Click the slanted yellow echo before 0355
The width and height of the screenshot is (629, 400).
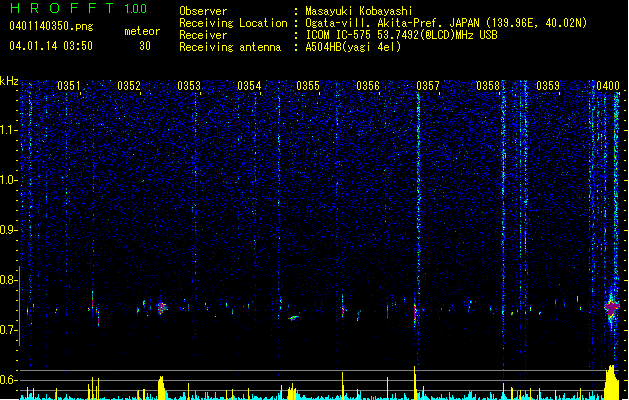click(x=294, y=318)
